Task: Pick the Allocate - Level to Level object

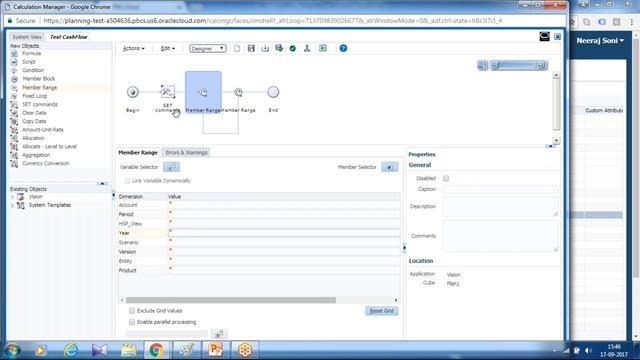Action: (x=49, y=147)
